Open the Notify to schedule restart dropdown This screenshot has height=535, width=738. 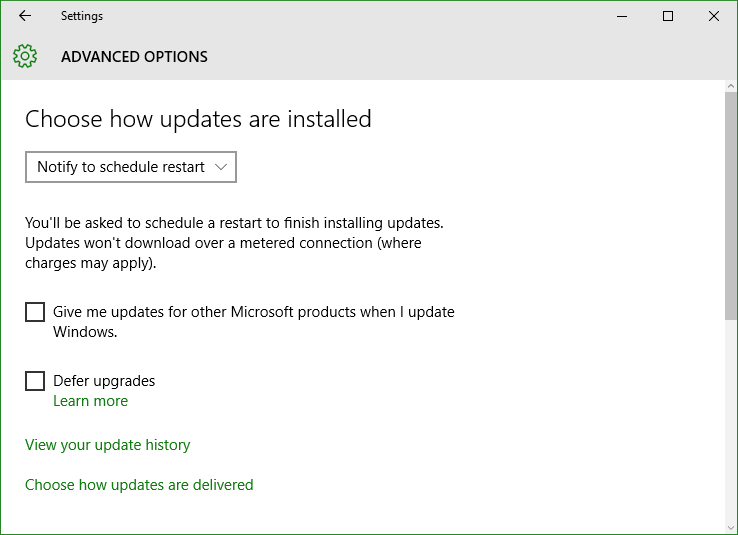tap(131, 167)
